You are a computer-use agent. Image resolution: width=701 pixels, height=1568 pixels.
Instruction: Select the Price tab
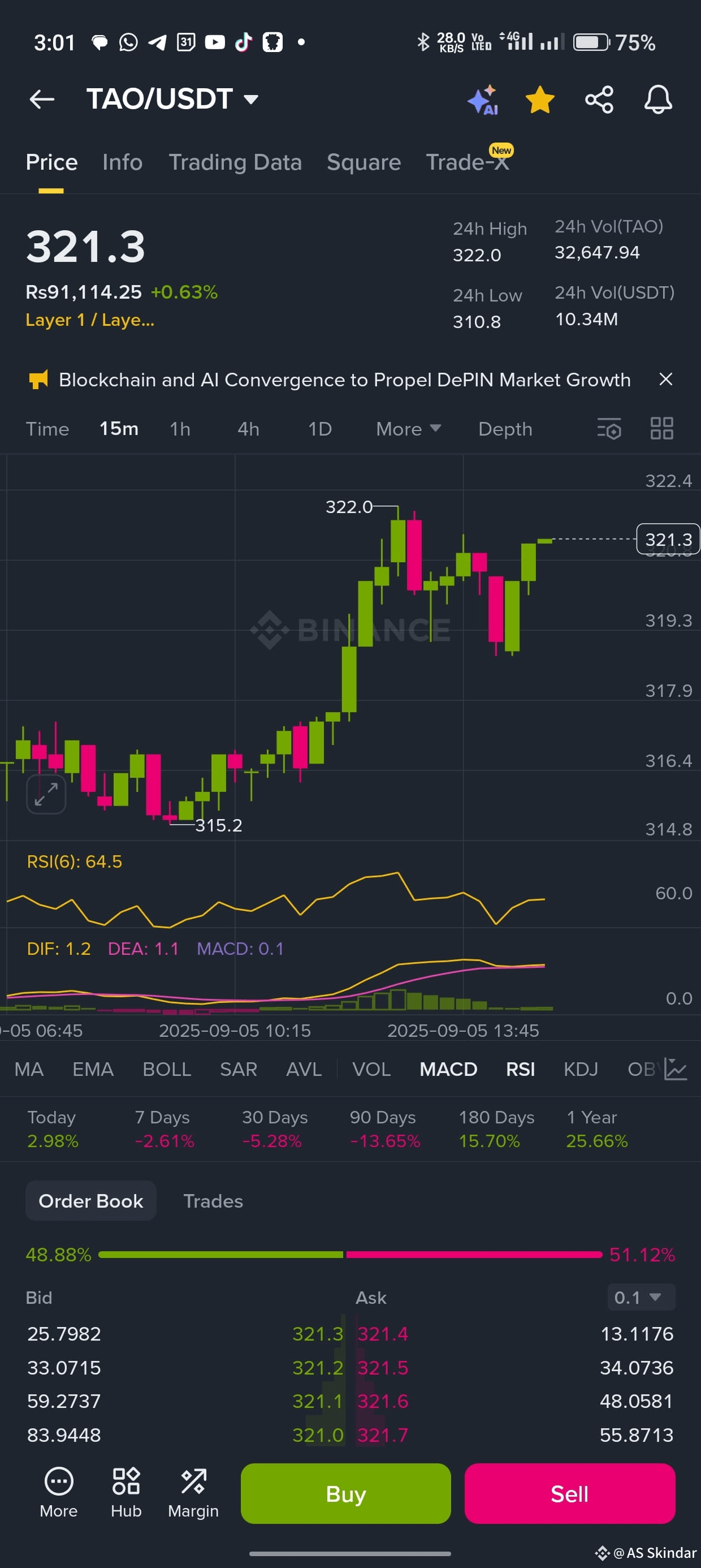51,162
